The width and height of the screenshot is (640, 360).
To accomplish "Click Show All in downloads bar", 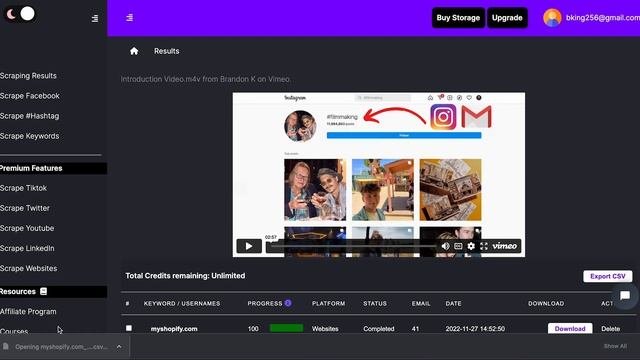I will click(x=615, y=346).
